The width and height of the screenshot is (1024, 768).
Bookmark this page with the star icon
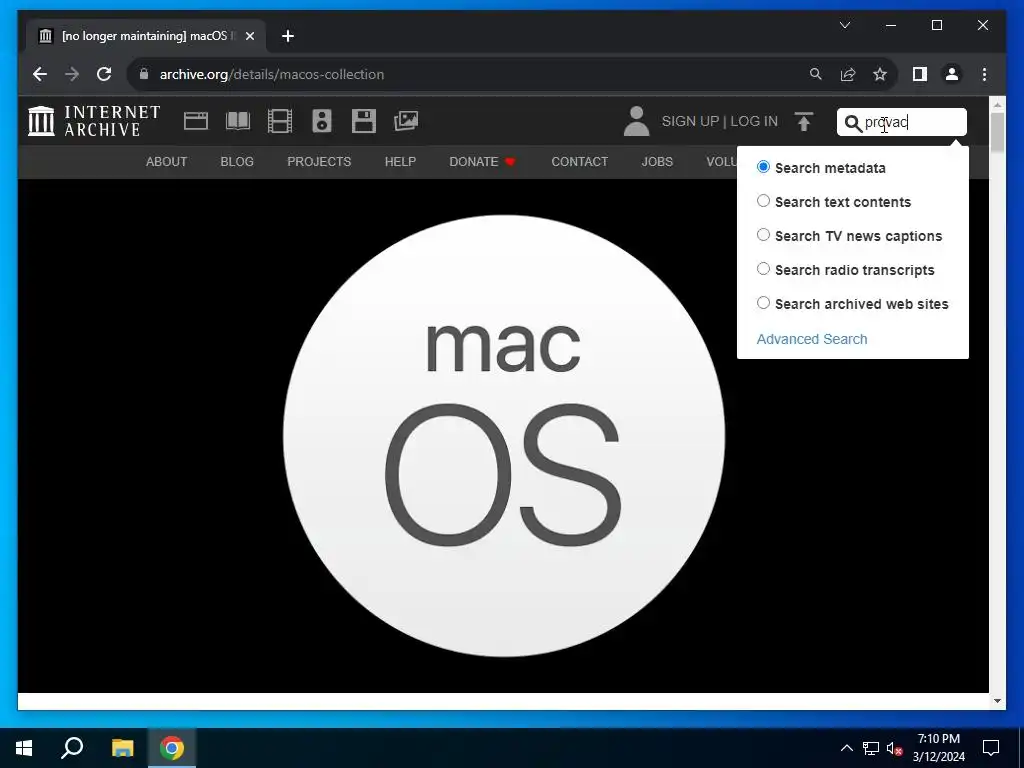[880, 74]
